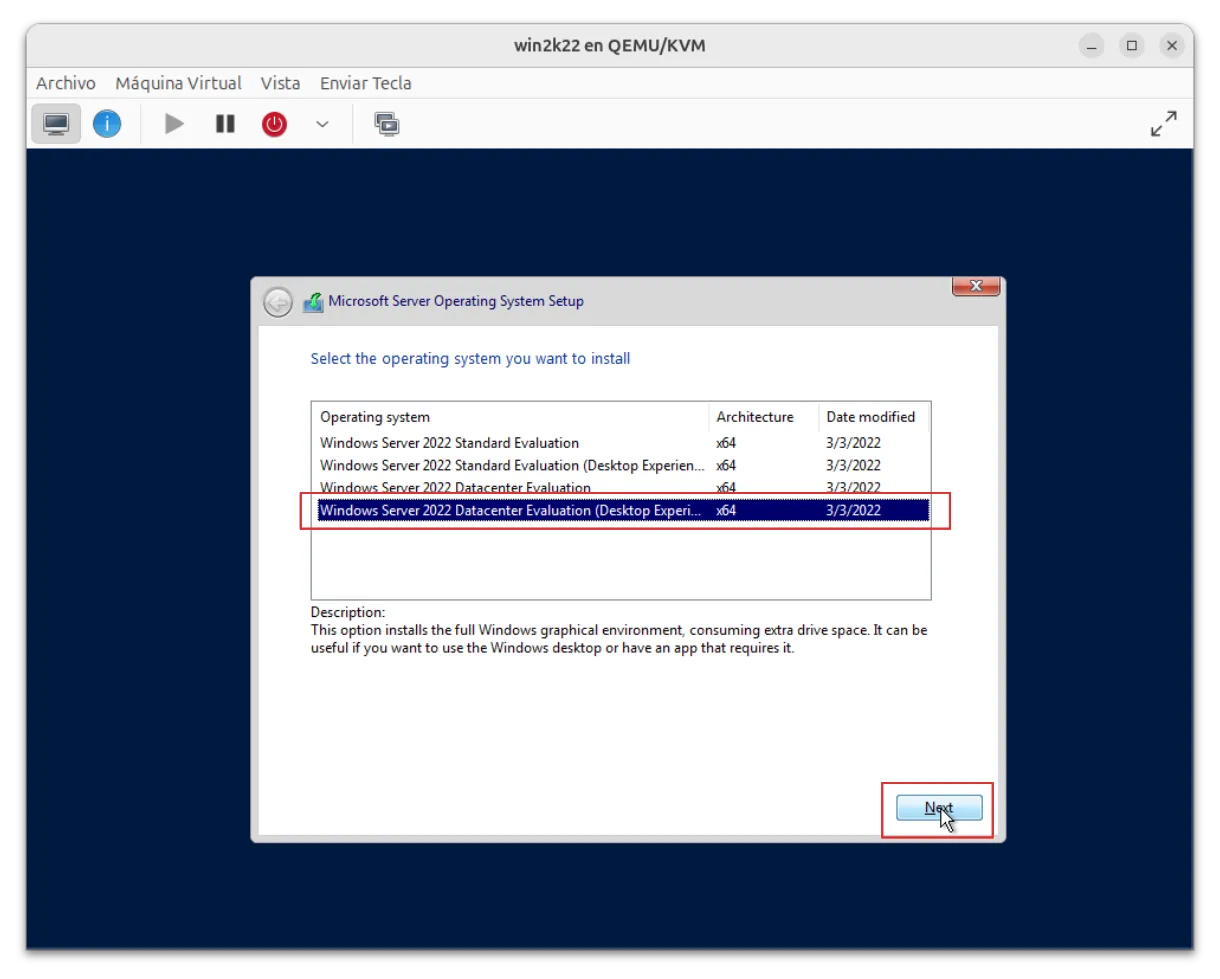Click the Architecture column header
Image resolution: width=1220 pixels, height=979 pixels.
pyautogui.click(x=755, y=417)
